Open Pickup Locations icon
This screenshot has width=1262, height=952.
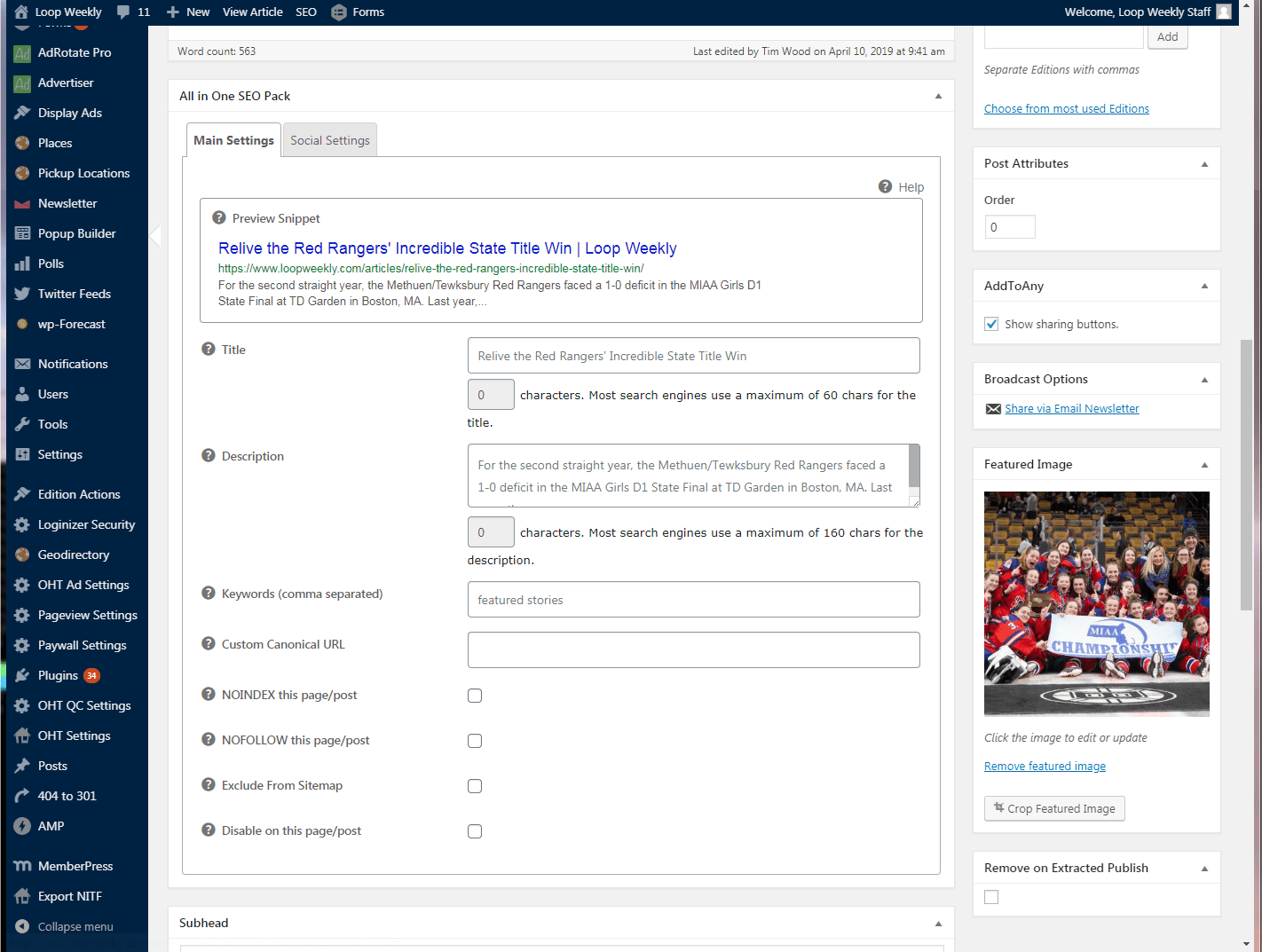click(x=22, y=173)
